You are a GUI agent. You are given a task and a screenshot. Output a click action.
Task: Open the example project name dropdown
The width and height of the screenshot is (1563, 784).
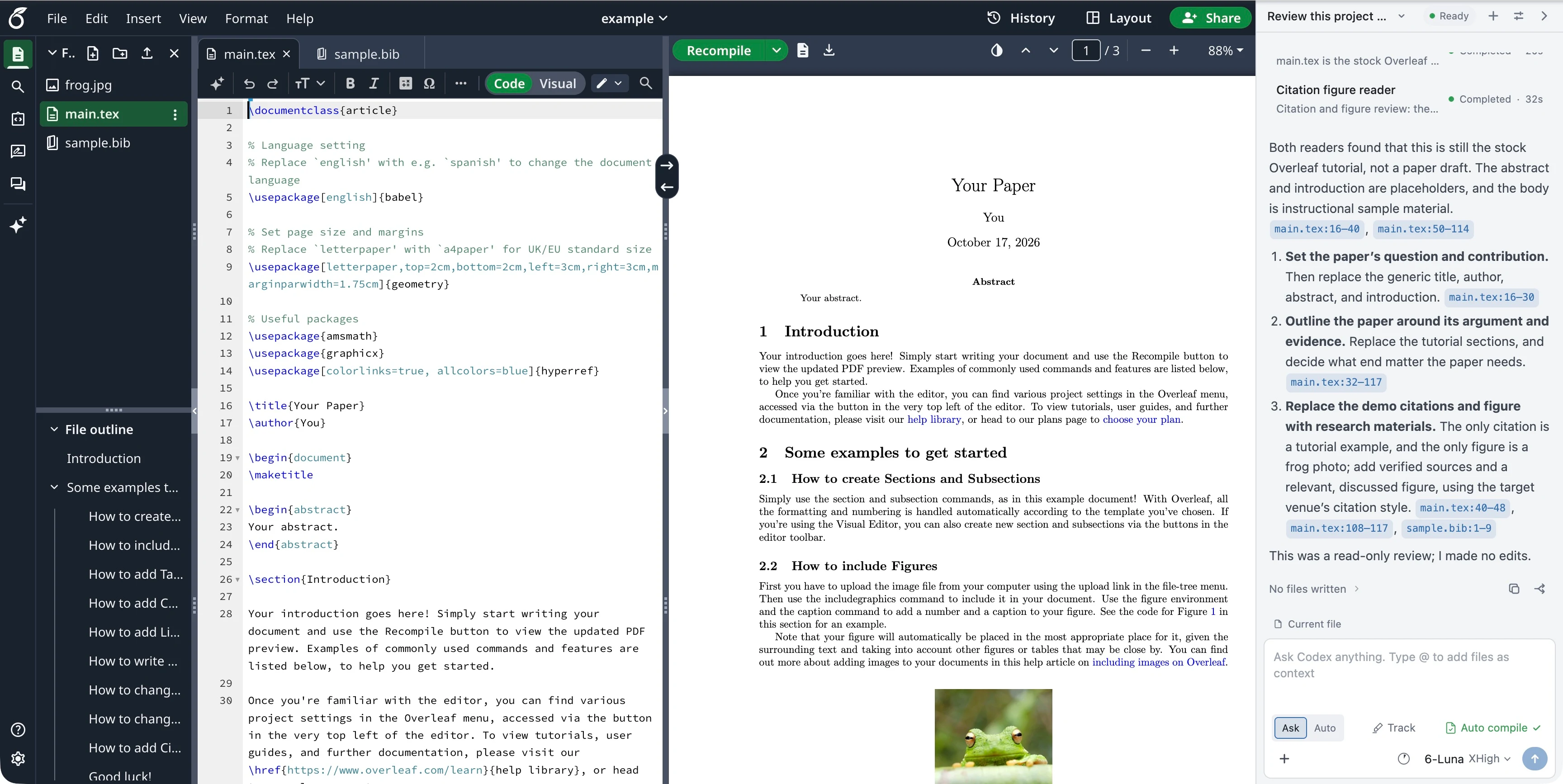coord(634,18)
